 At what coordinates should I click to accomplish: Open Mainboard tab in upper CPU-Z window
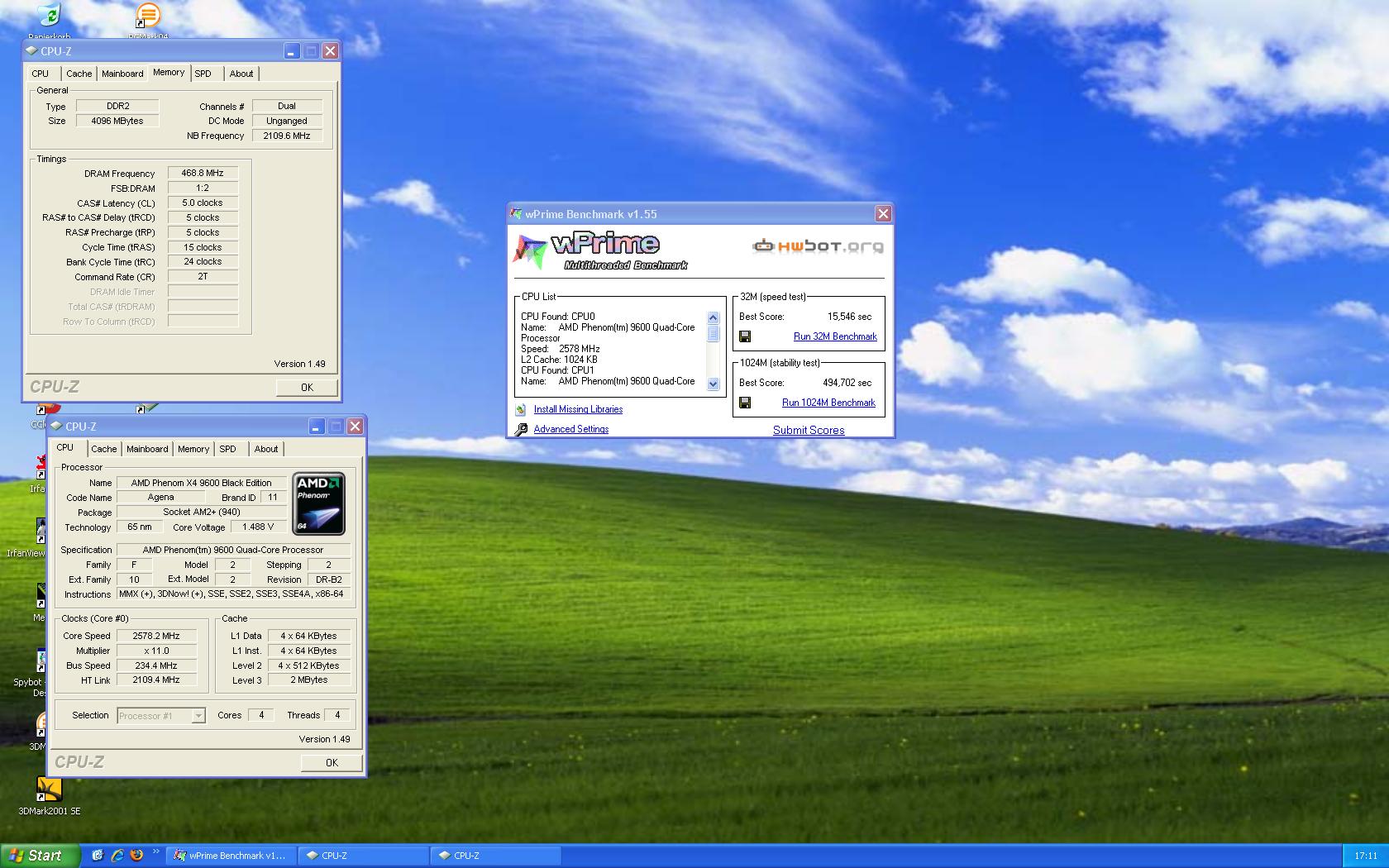pos(122,74)
